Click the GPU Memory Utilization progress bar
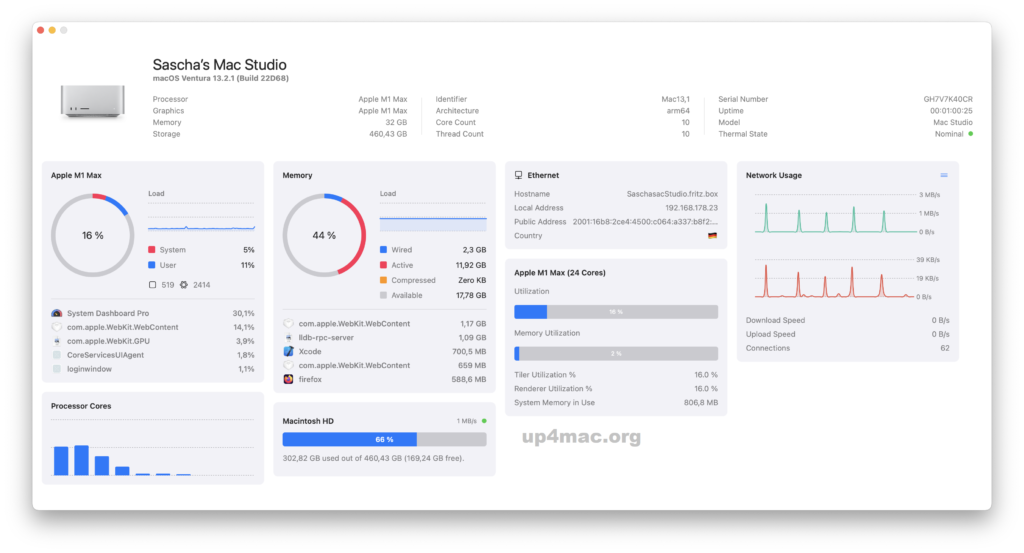 616,353
